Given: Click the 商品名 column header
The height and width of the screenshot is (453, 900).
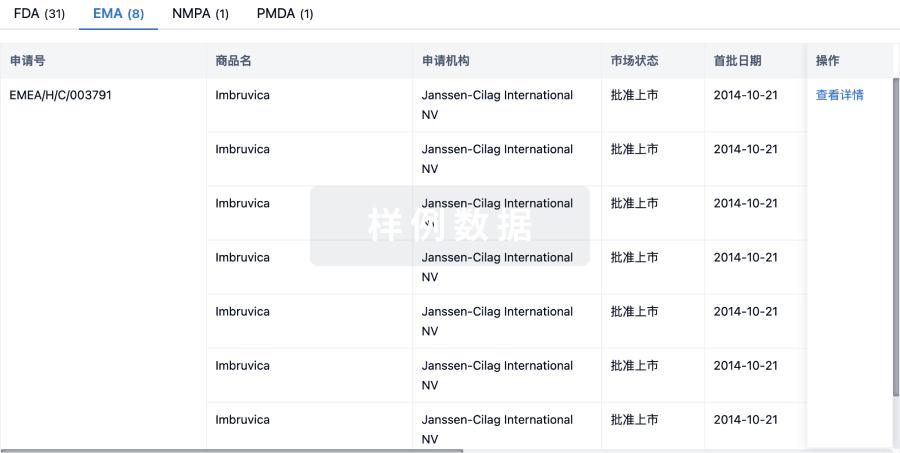Looking at the screenshot, I should point(233,61).
